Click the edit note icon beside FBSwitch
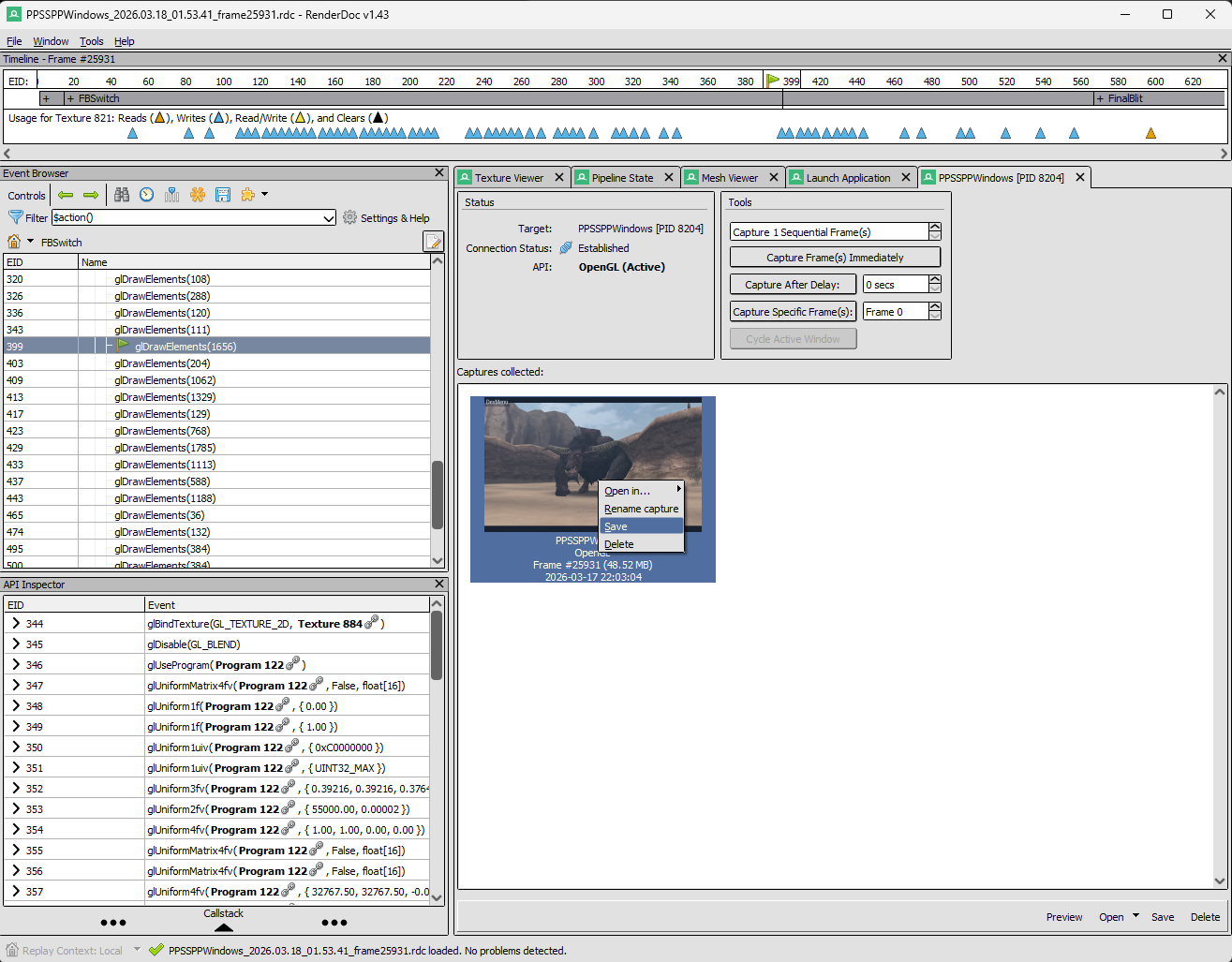The image size is (1232, 962). [x=433, y=242]
